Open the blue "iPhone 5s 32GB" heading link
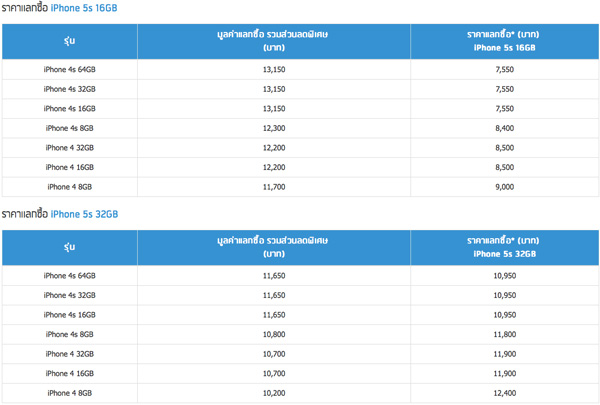 pyautogui.click(x=84, y=214)
